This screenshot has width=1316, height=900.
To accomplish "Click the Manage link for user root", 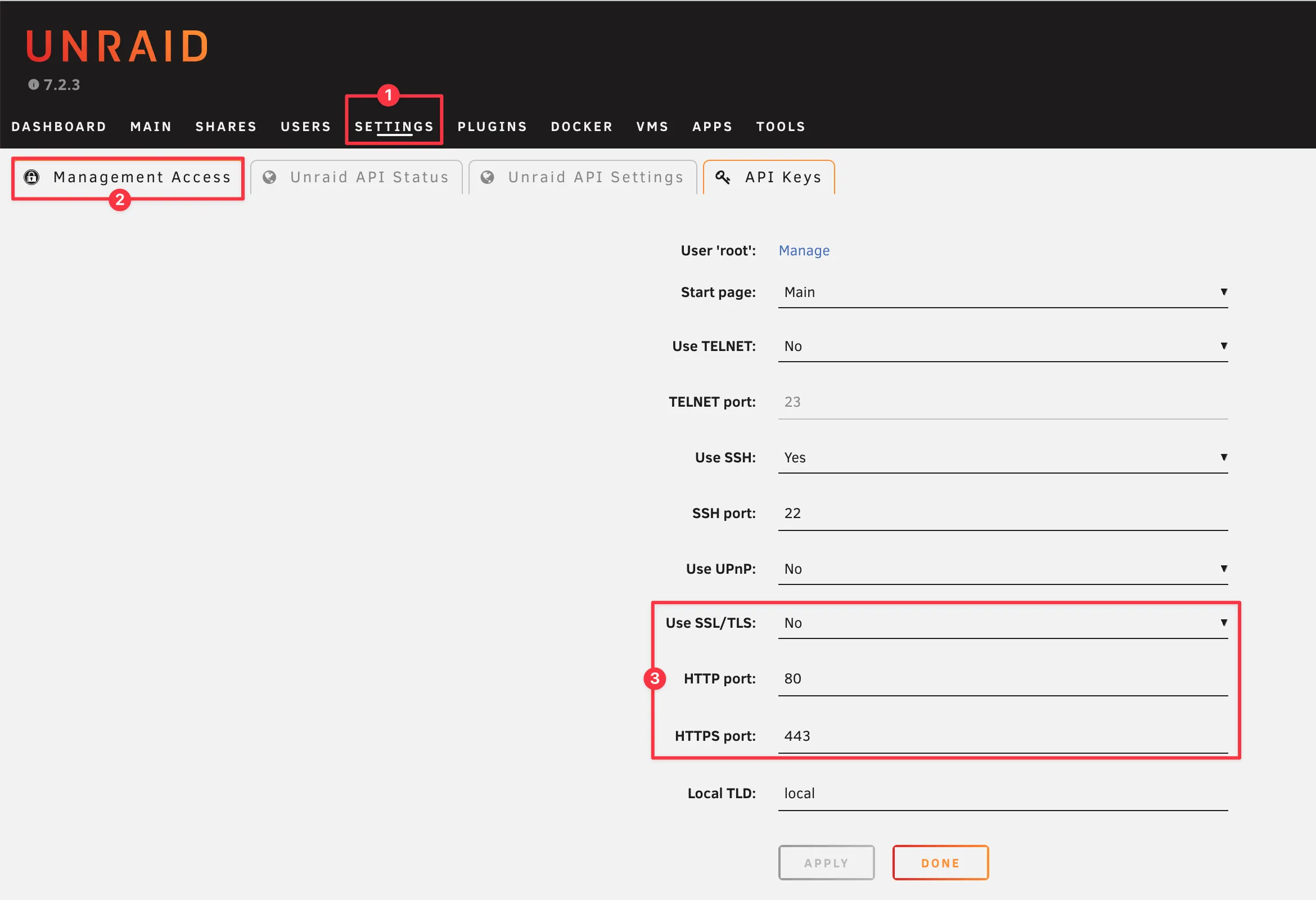I will coord(804,251).
